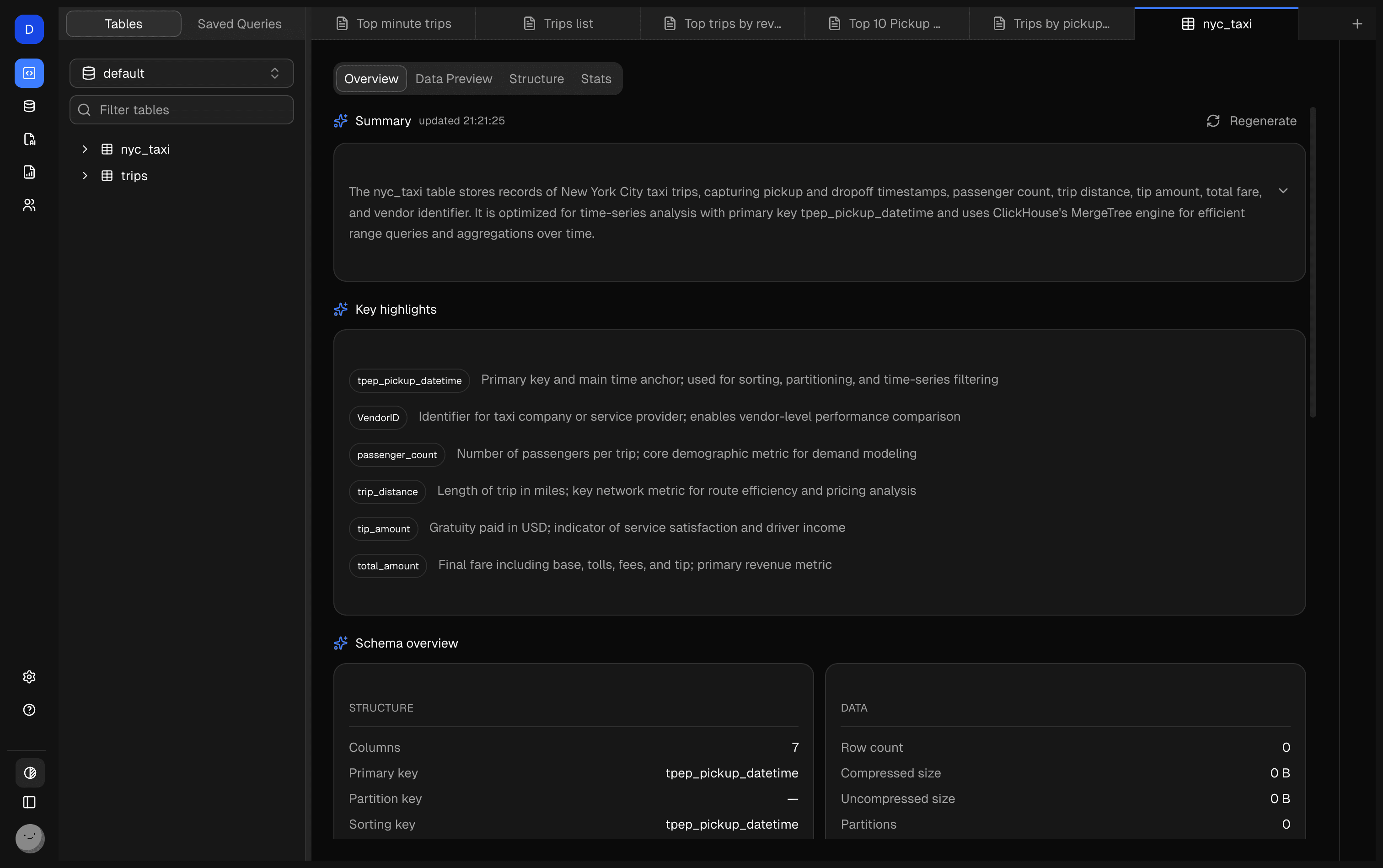Screen dimensions: 1383x868
Task: Click the plus icon to add new tab
Action: [1356, 23]
